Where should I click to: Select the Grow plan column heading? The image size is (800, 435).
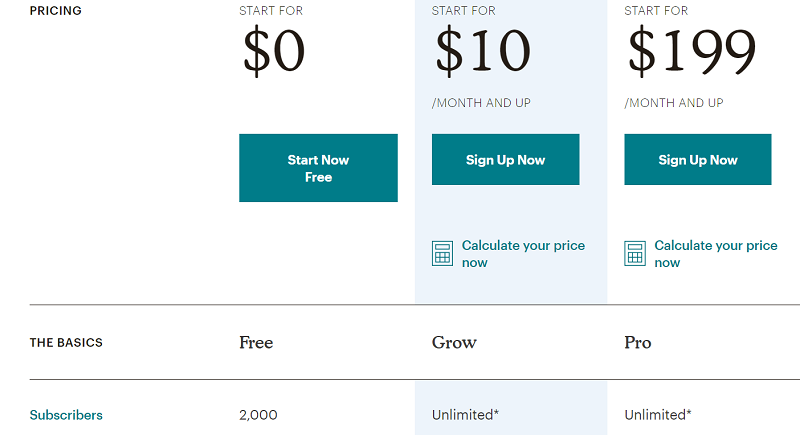(454, 343)
